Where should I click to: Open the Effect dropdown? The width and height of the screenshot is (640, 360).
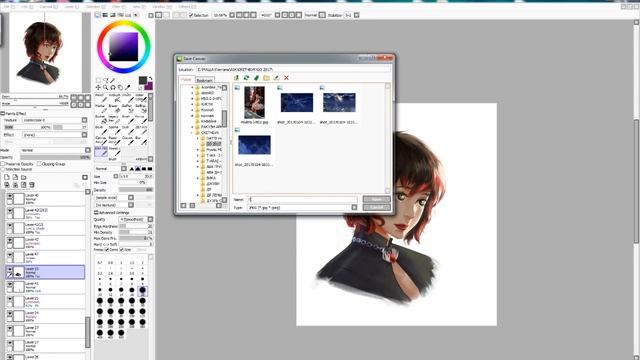84,135
